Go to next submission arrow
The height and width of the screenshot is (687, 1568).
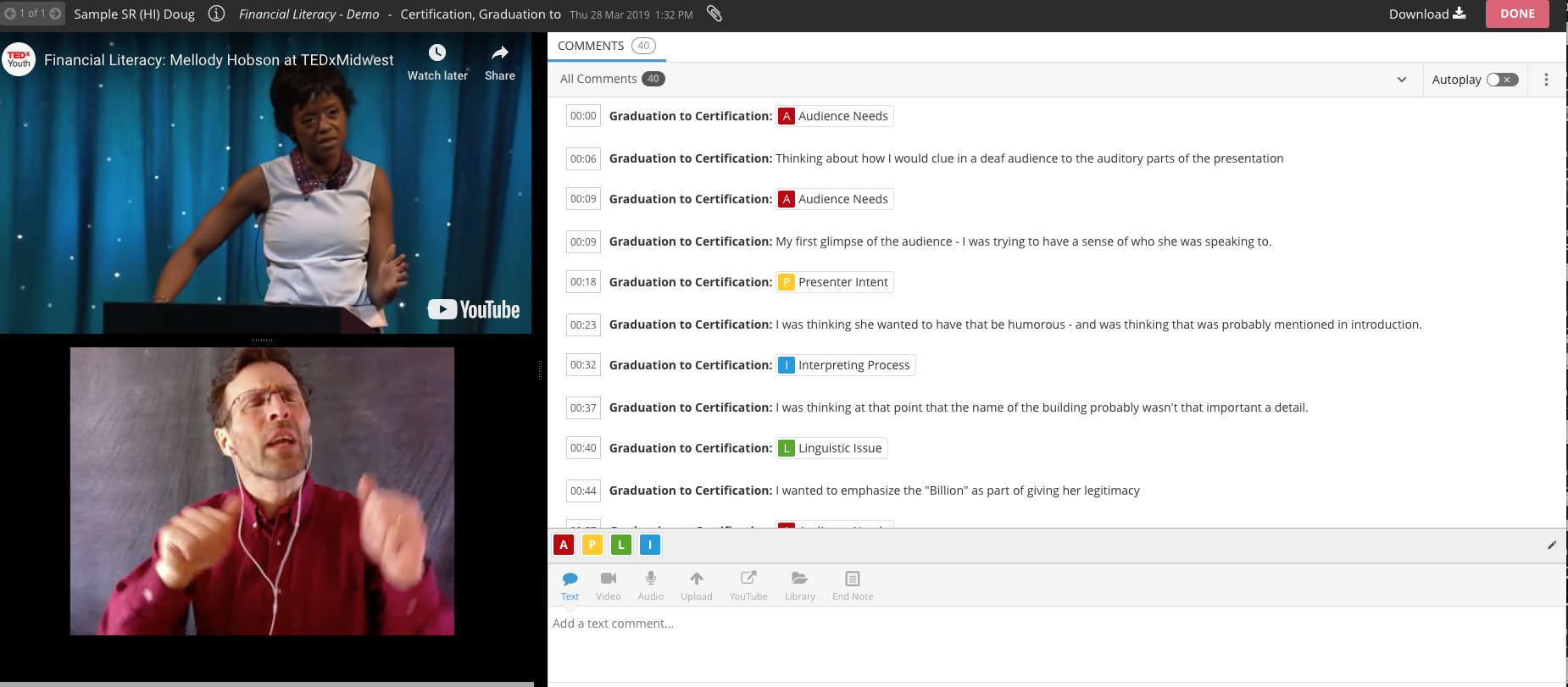pos(56,14)
